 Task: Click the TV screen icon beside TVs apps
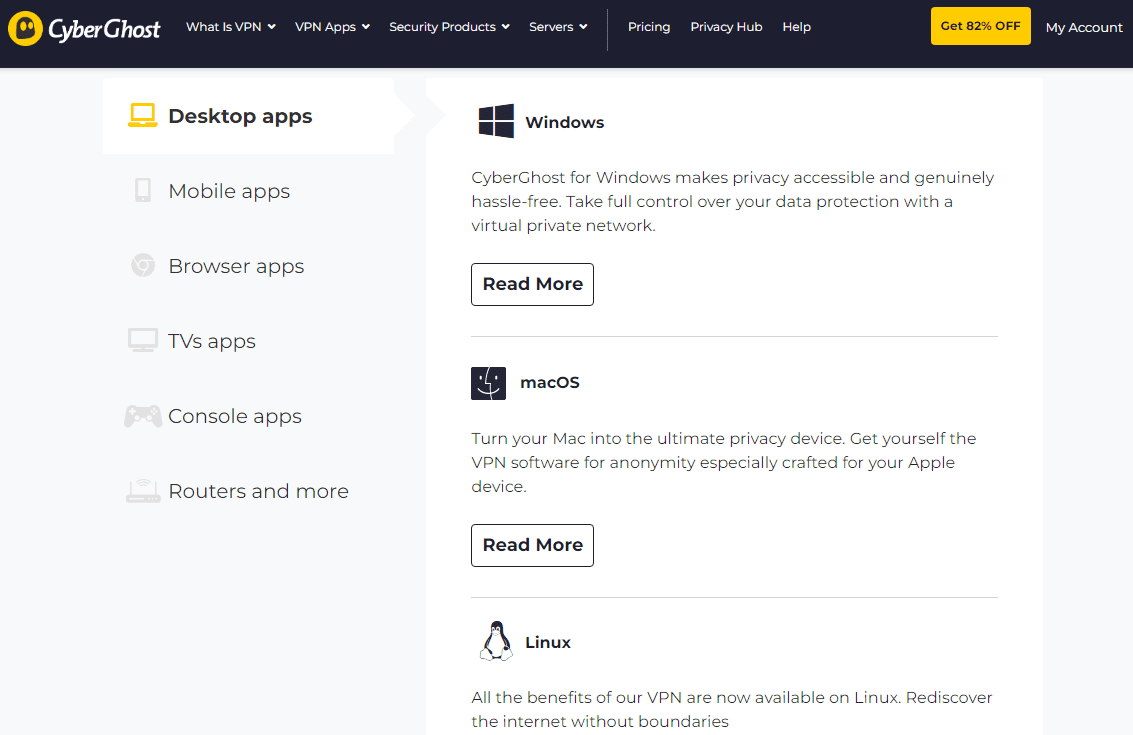pos(142,340)
